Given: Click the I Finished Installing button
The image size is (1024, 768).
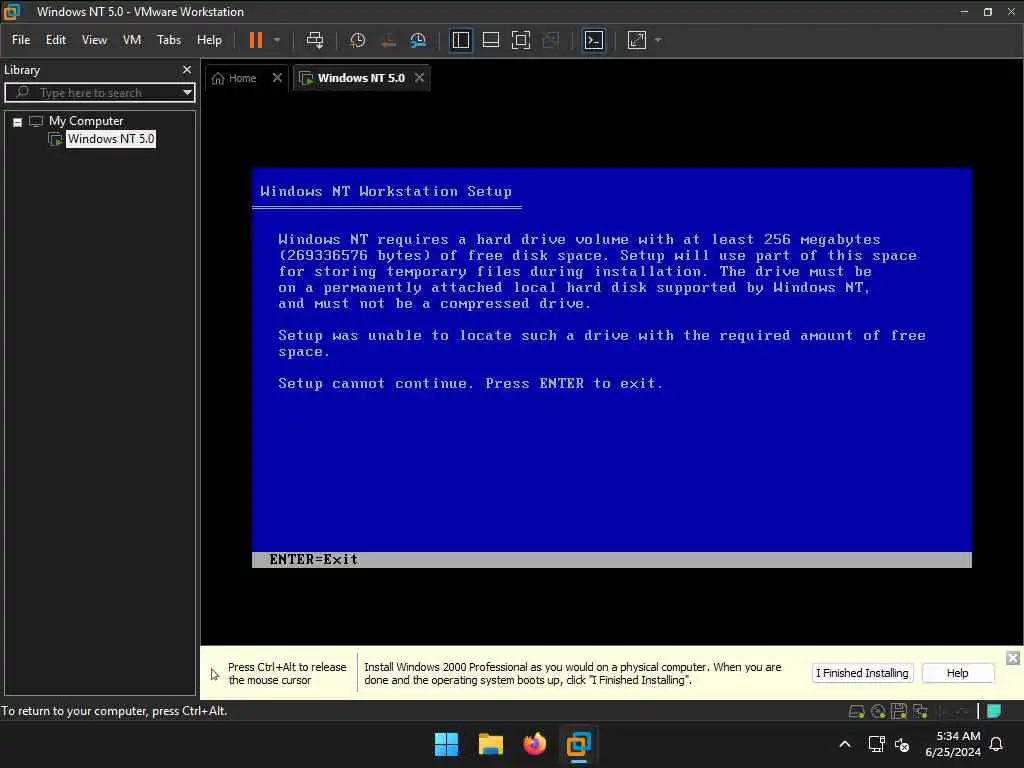Looking at the screenshot, I should tap(862, 673).
